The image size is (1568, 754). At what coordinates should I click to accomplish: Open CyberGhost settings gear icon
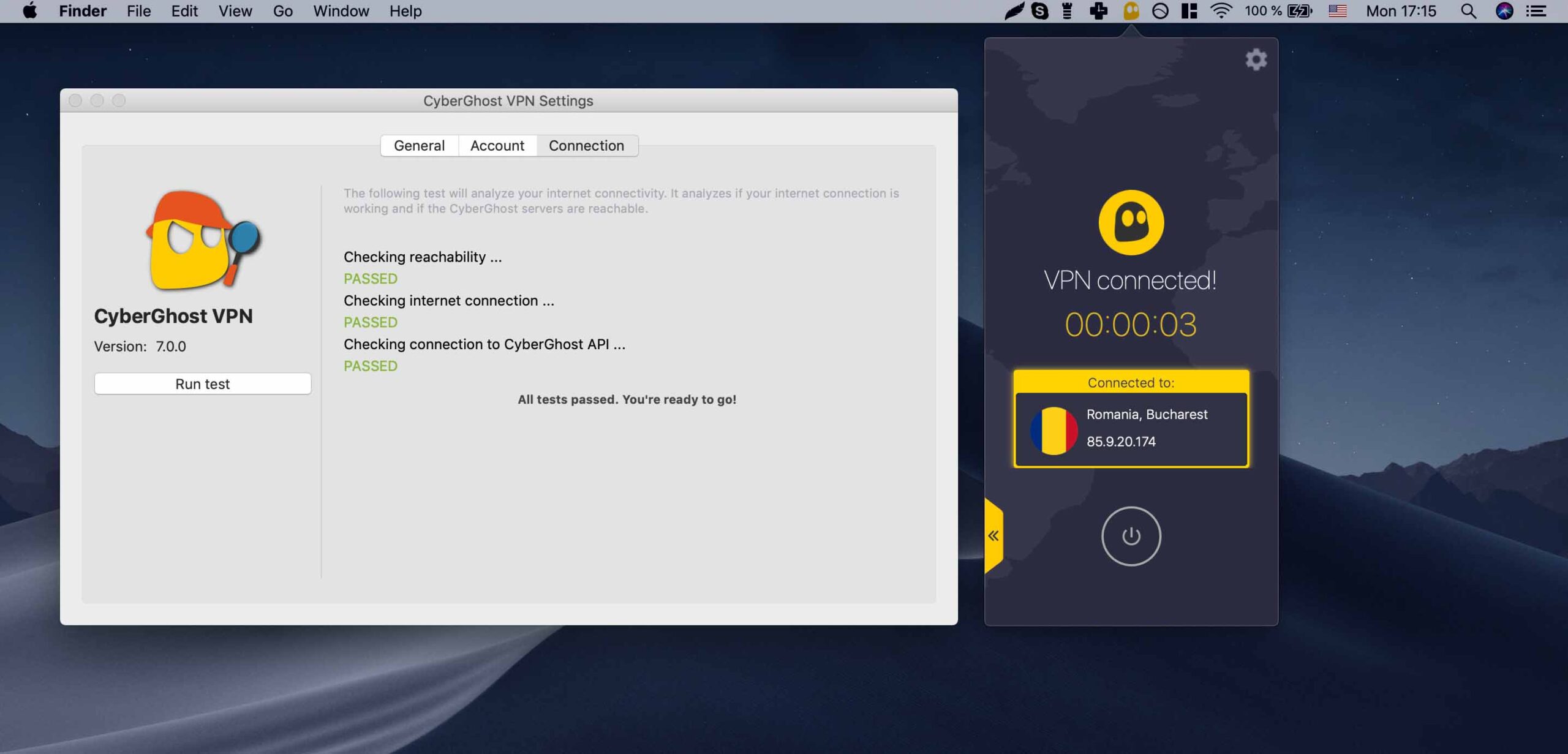coord(1256,59)
